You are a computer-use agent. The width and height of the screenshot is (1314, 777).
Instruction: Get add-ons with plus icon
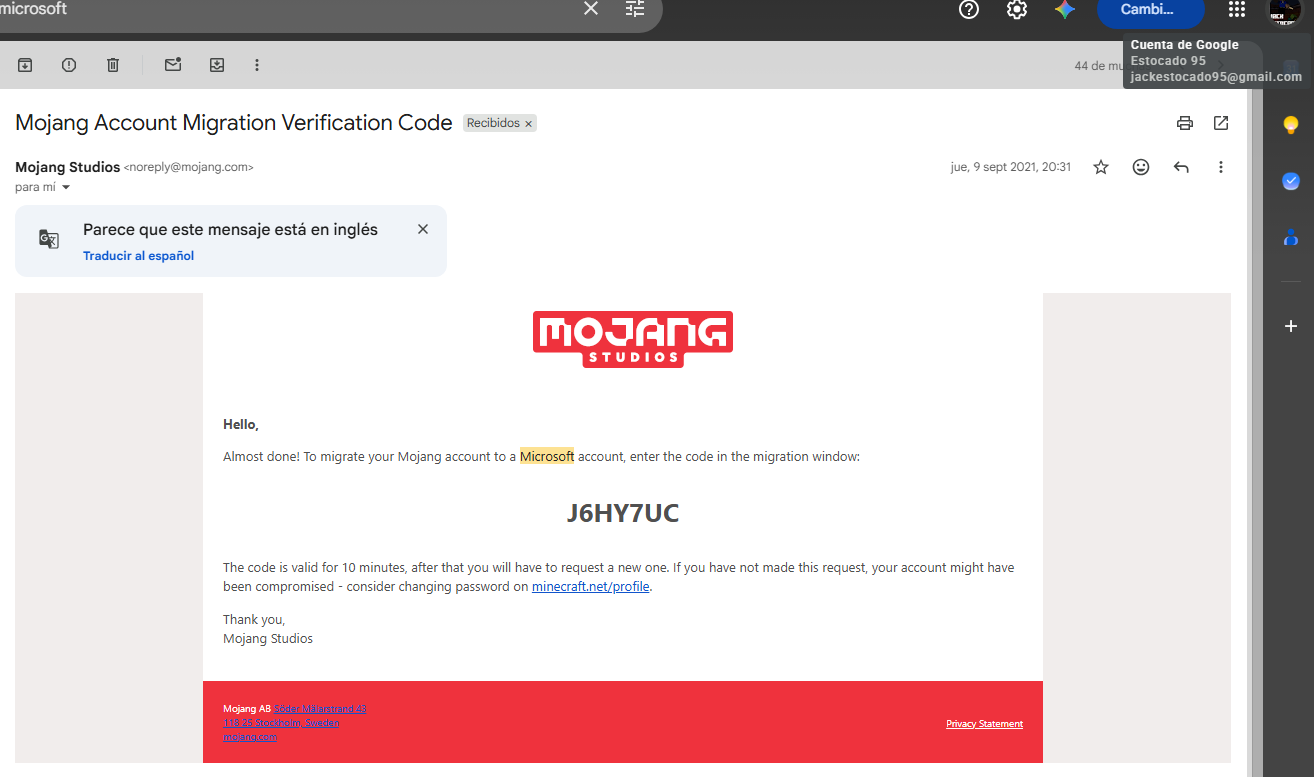(1291, 326)
